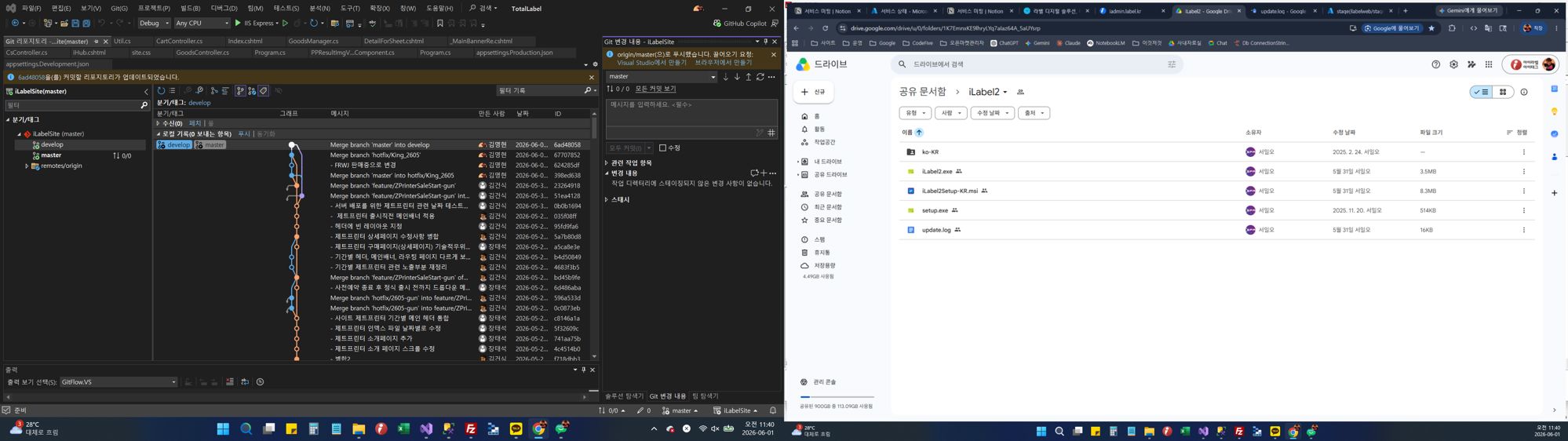
Task: Open Visual Studio from the left taskbar
Action: pyautogui.click(x=426, y=429)
